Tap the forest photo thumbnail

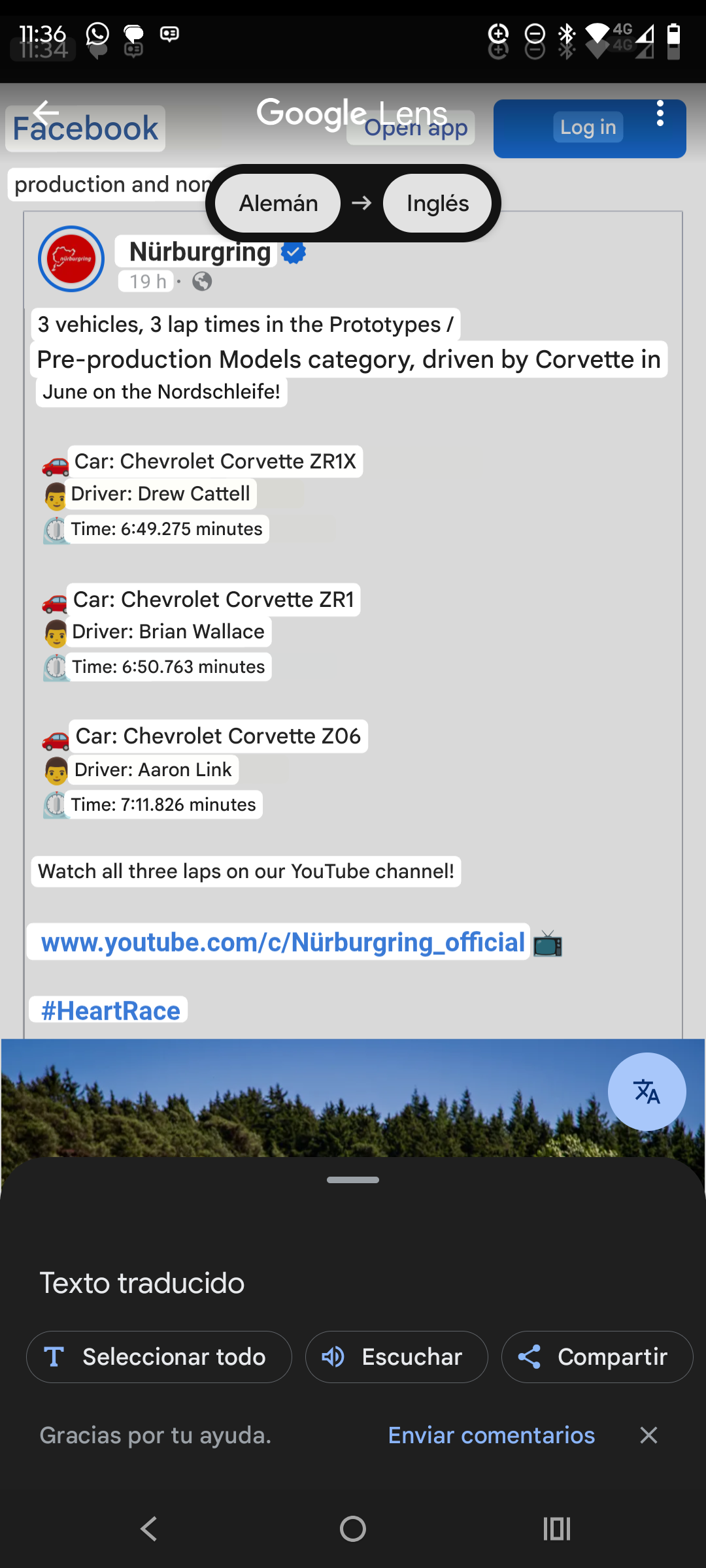click(304, 1098)
